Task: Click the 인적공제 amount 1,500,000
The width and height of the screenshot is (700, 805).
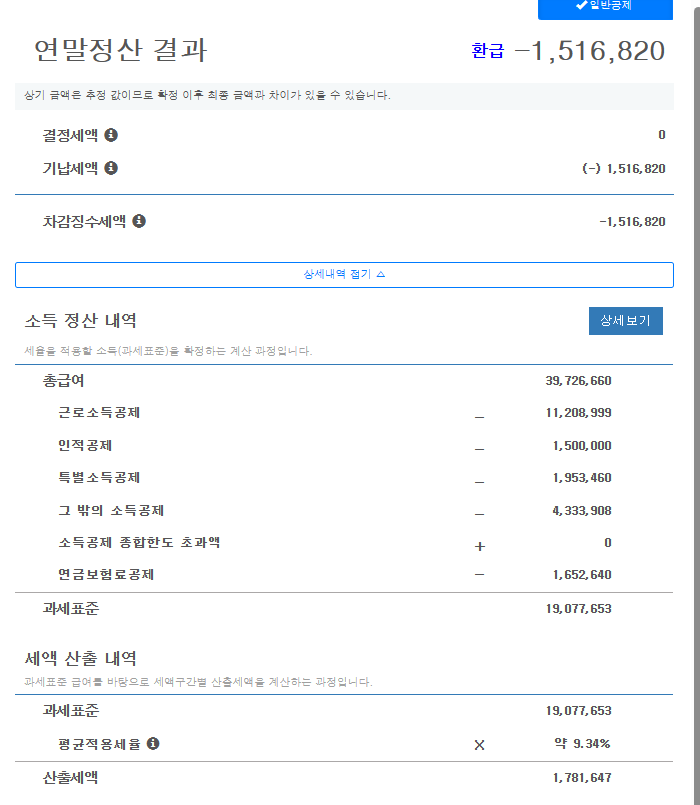Action: point(581,446)
